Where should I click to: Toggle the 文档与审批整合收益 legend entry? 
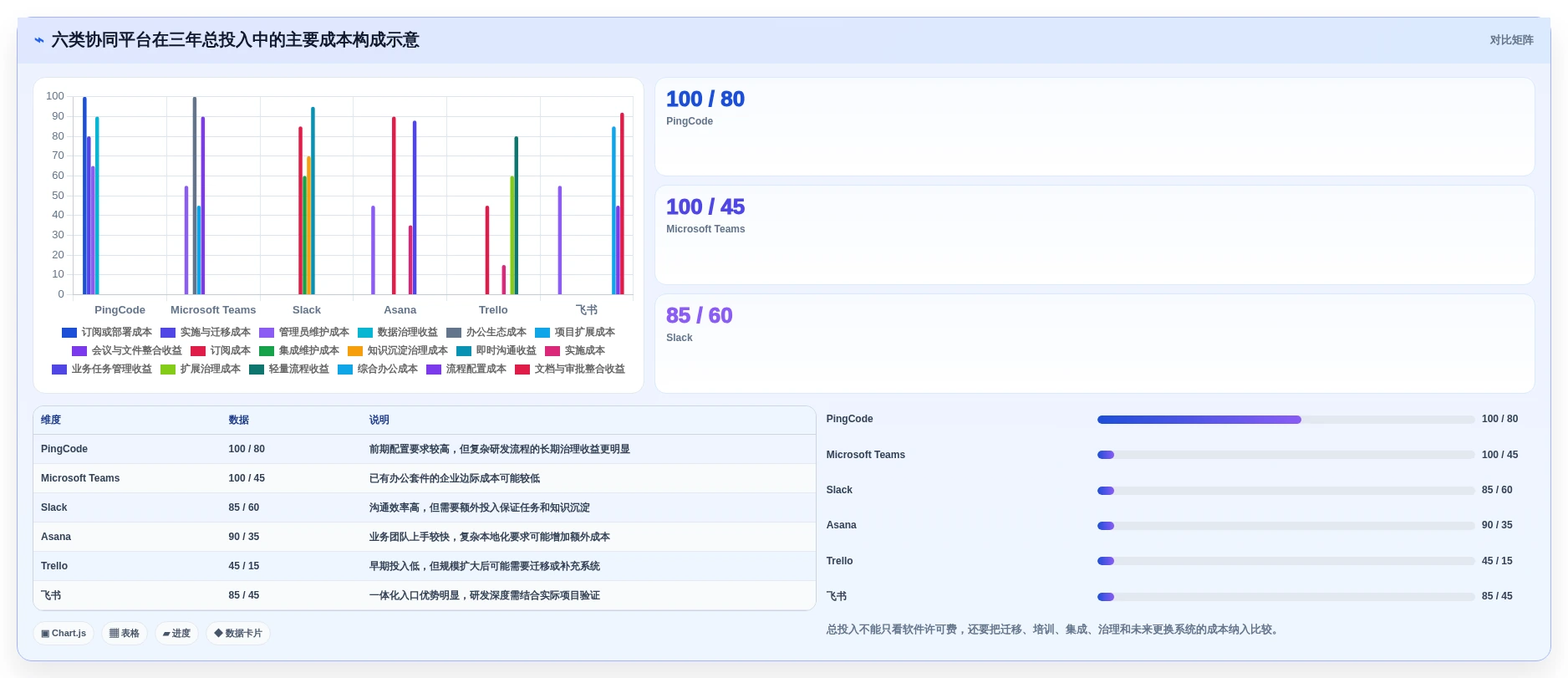pyautogui.click(x=570, y=370)
